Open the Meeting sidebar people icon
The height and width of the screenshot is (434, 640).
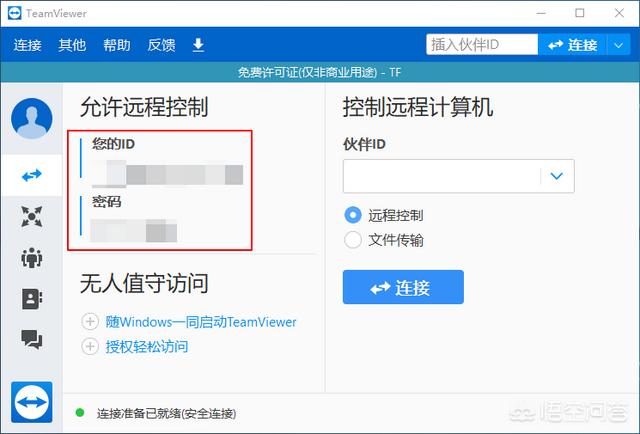tap(32, 258)
